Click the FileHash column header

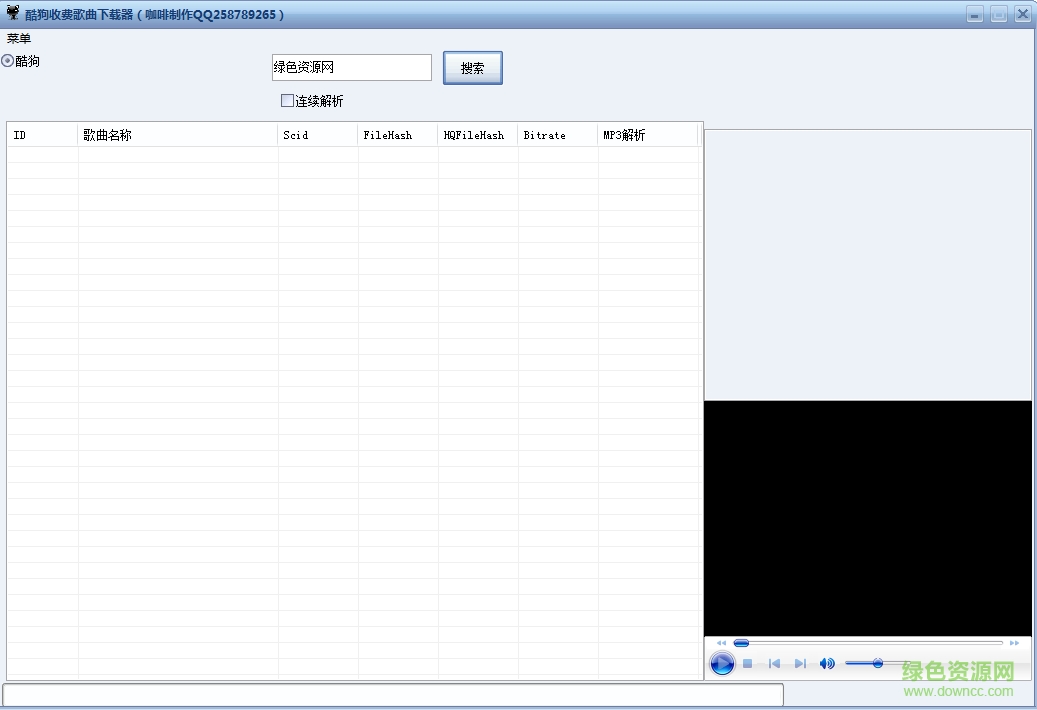(x=396, y=134)
